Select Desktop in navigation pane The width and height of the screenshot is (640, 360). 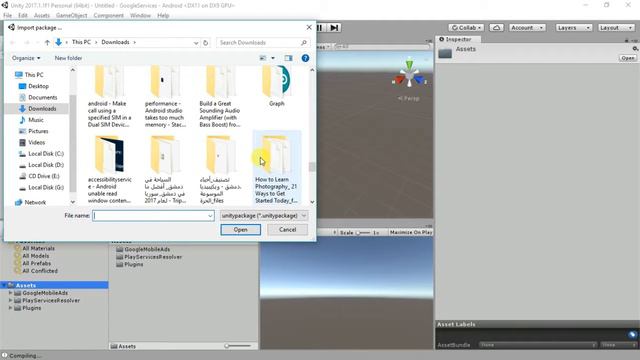[38, 86]
